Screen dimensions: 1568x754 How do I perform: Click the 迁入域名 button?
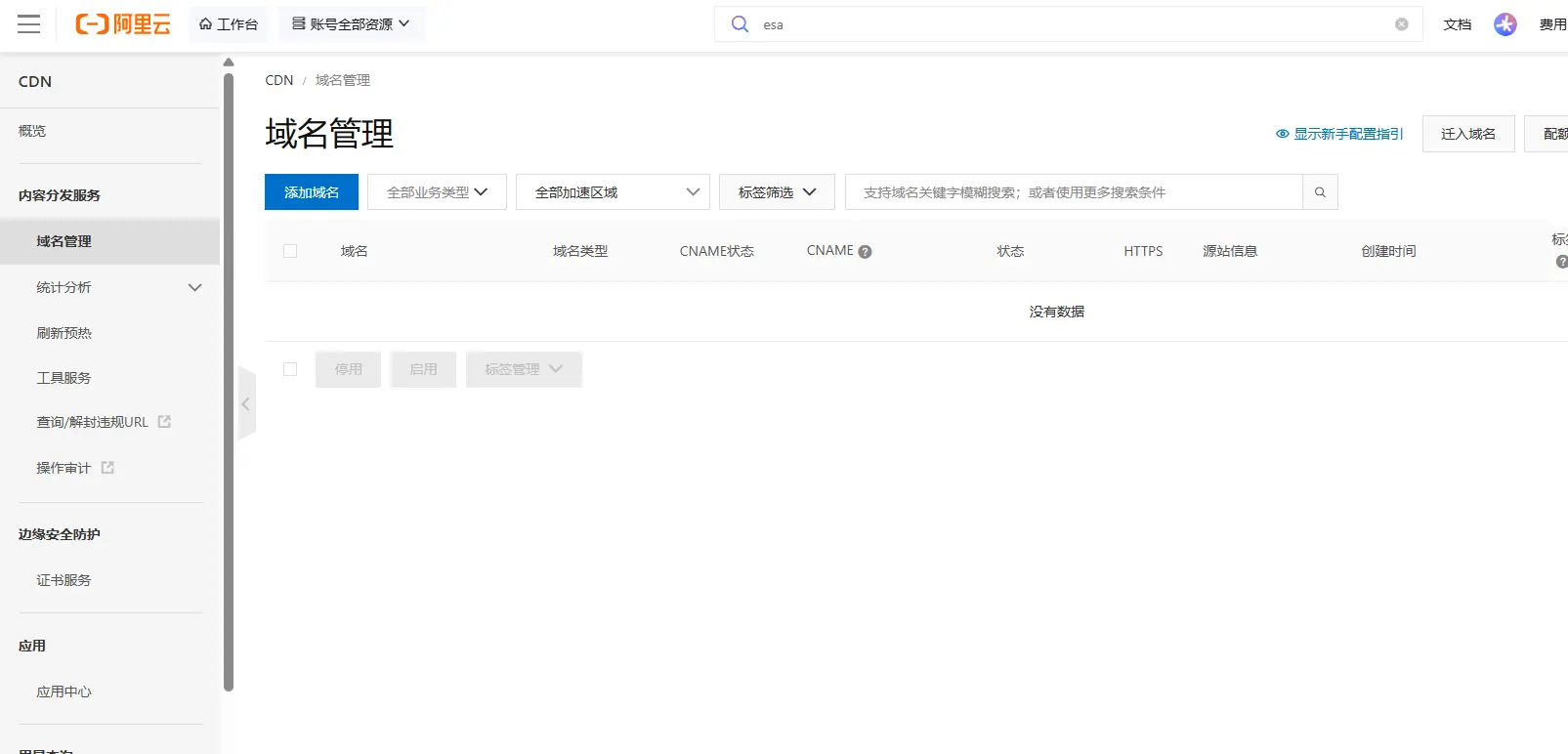1468,134
